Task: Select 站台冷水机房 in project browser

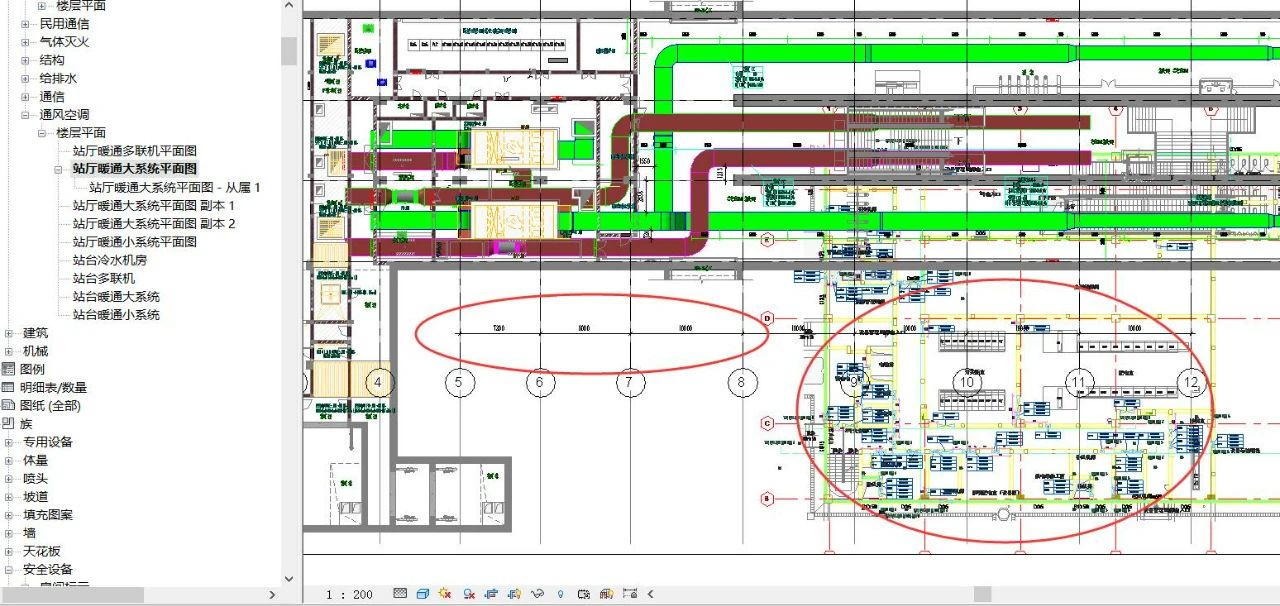Action: coord(110,260)
